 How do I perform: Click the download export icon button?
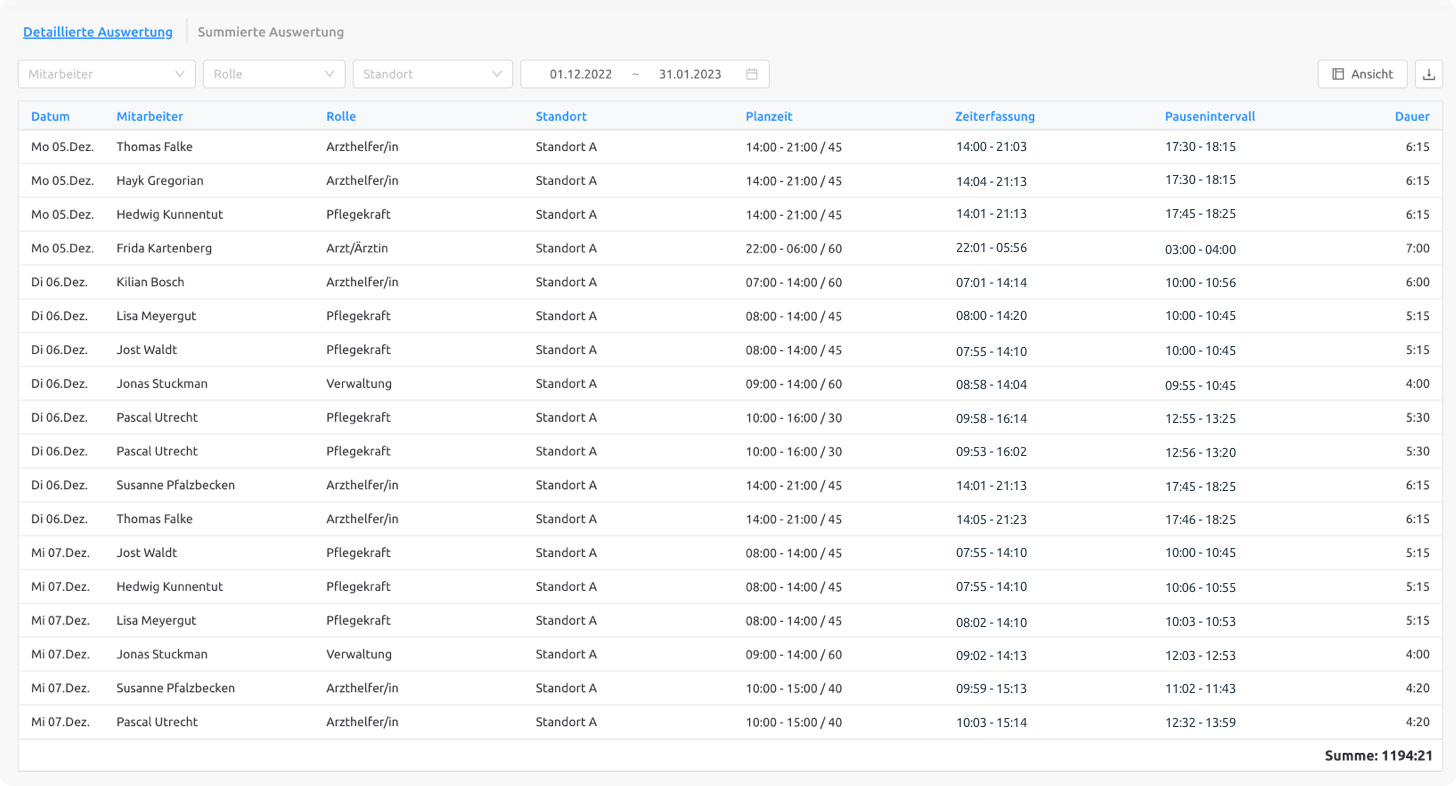click(1429, 74)
